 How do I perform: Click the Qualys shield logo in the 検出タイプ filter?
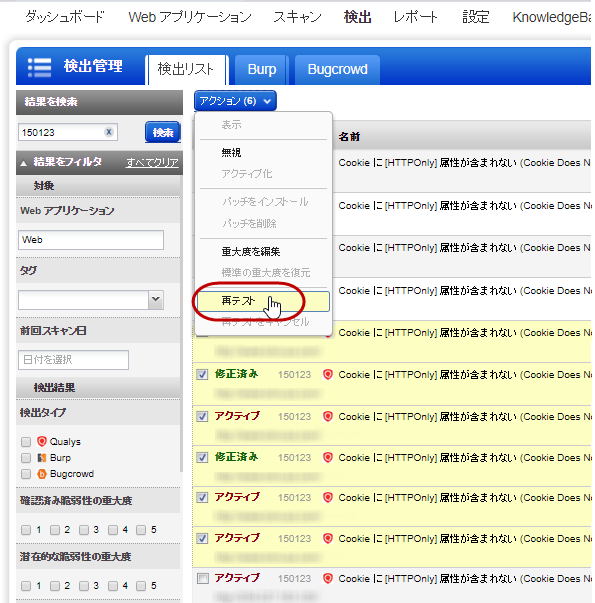tap(42, 441)
